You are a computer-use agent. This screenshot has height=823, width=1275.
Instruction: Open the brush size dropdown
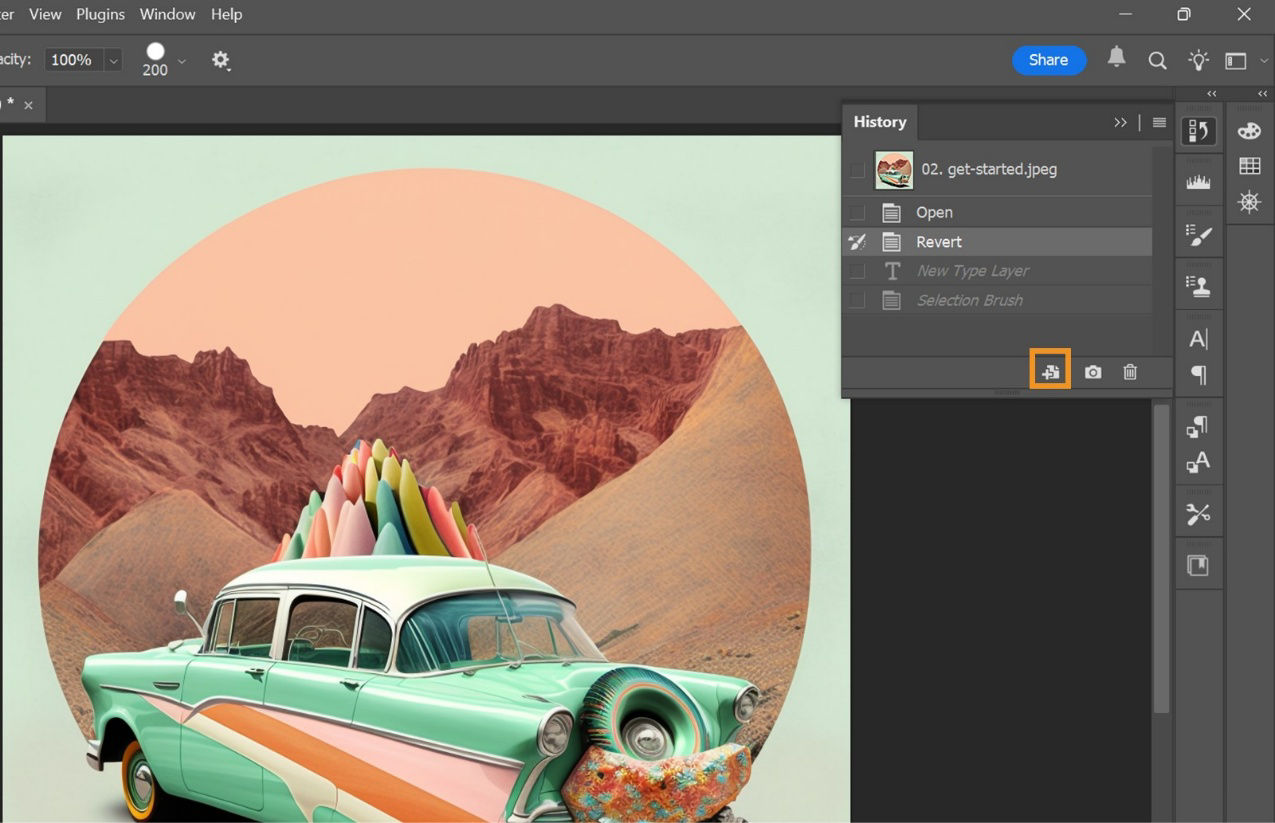(x=179, y=60)
